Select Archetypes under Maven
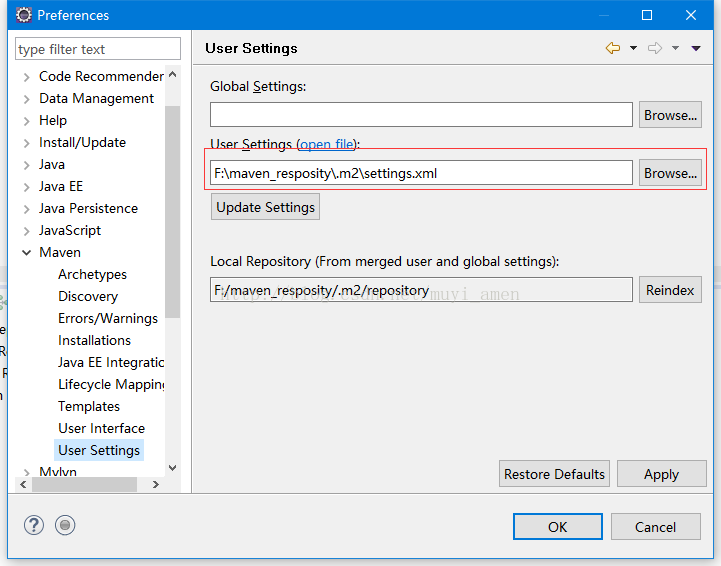721x566 pixels. pyautogui.click(x=92, y=274)
